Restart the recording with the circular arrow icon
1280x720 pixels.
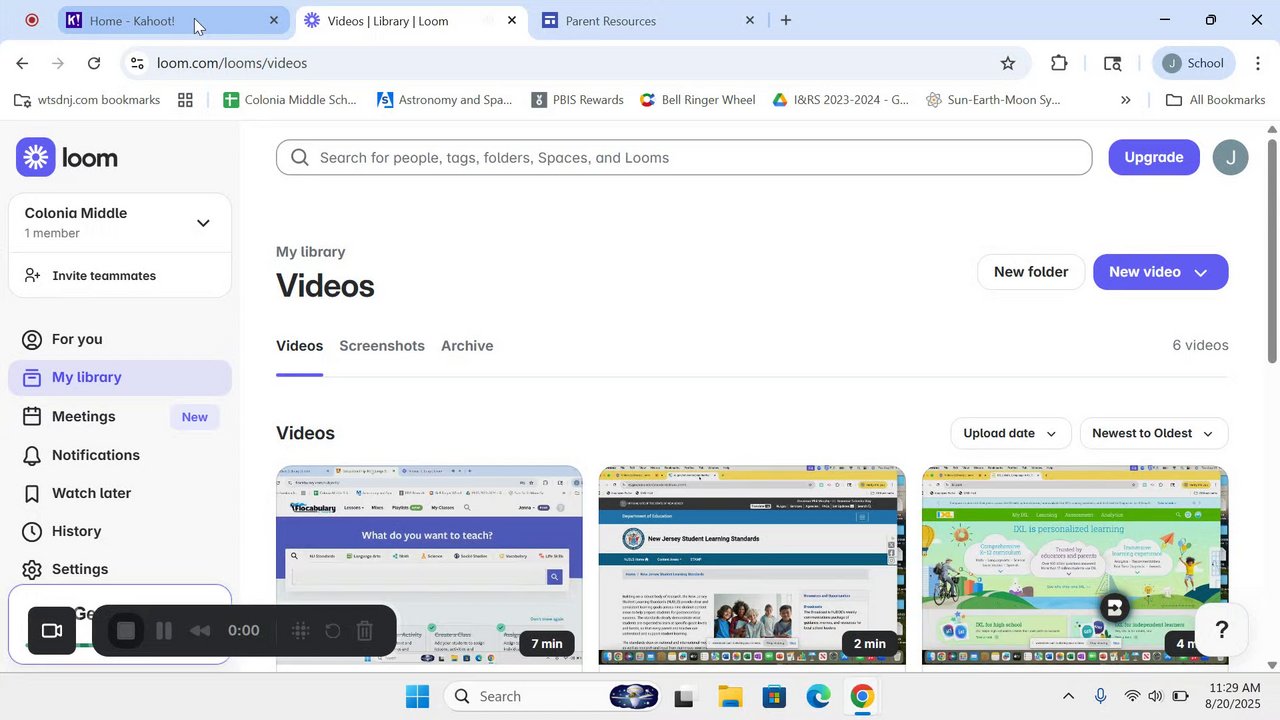[333, 631]
